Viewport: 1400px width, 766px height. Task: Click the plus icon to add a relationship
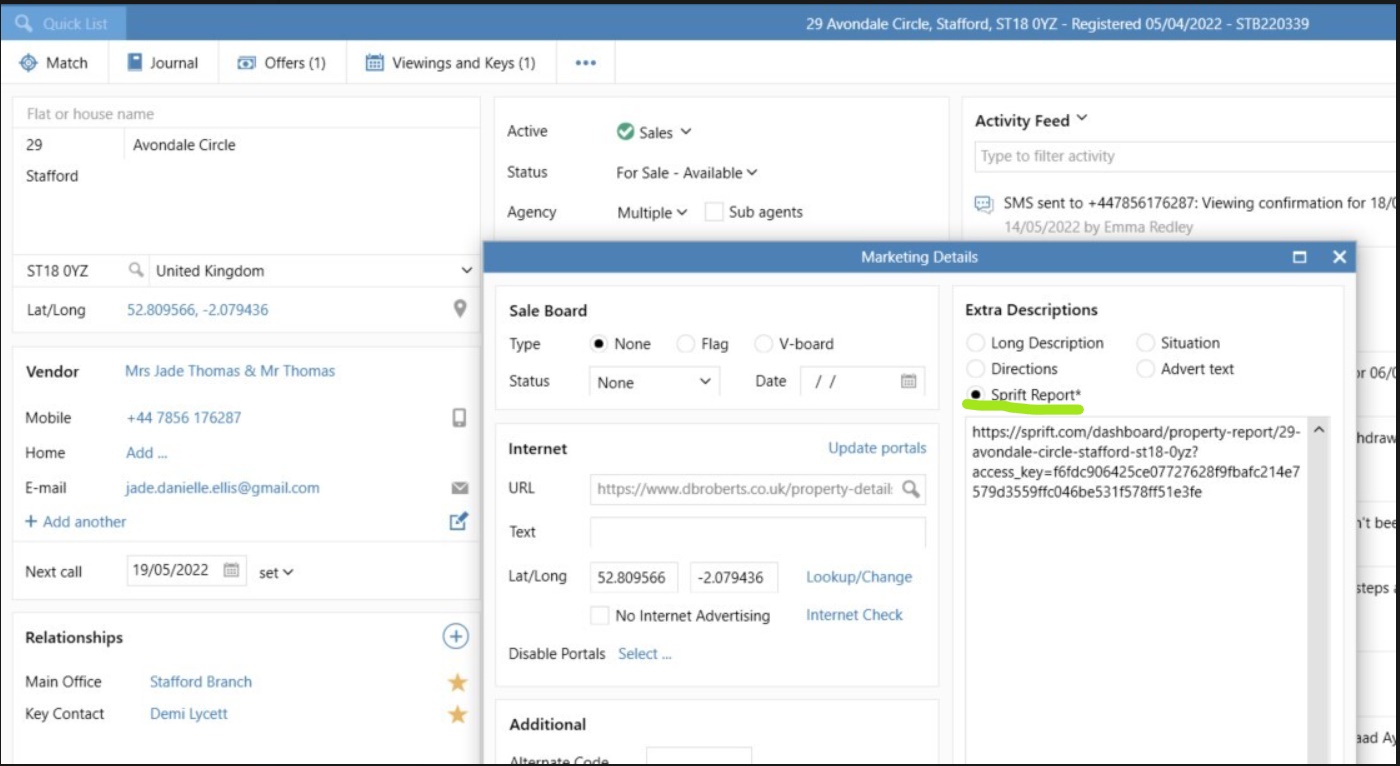(455, 635)
